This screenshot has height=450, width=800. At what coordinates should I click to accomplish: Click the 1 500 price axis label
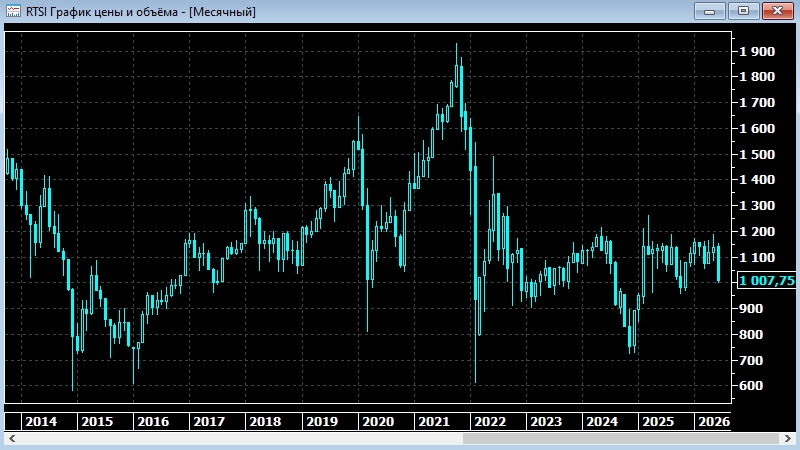tap(757, 155)
